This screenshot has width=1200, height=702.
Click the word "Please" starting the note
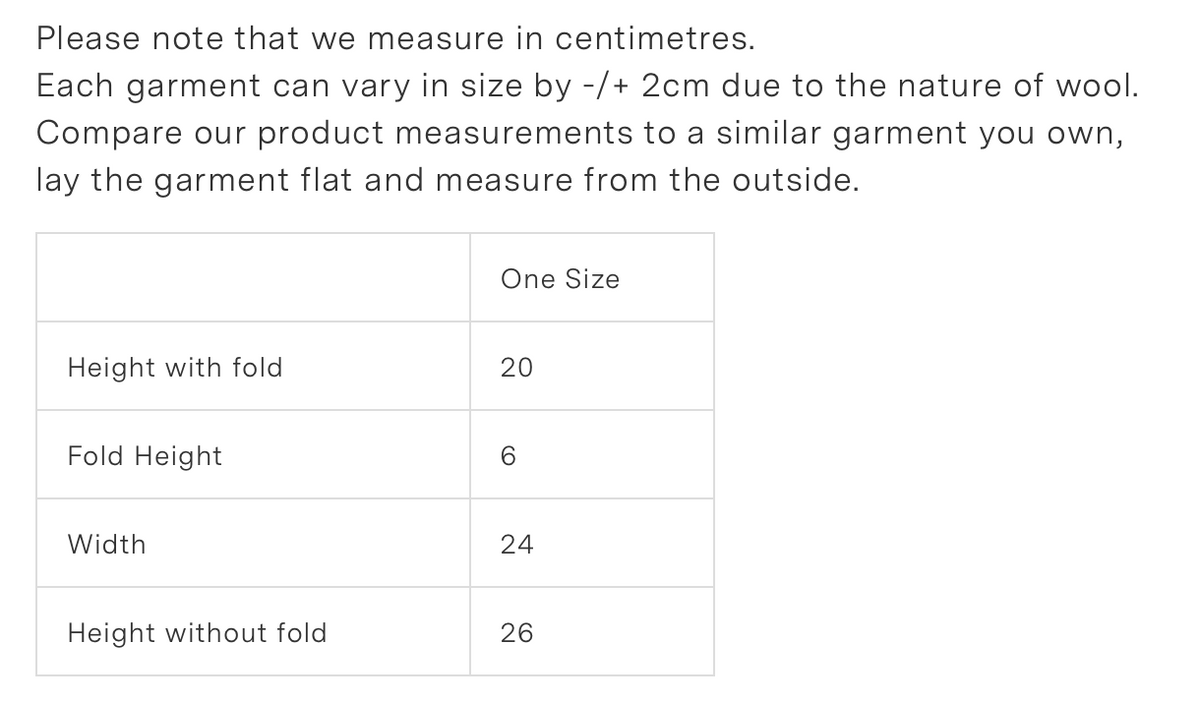point(86,39)
